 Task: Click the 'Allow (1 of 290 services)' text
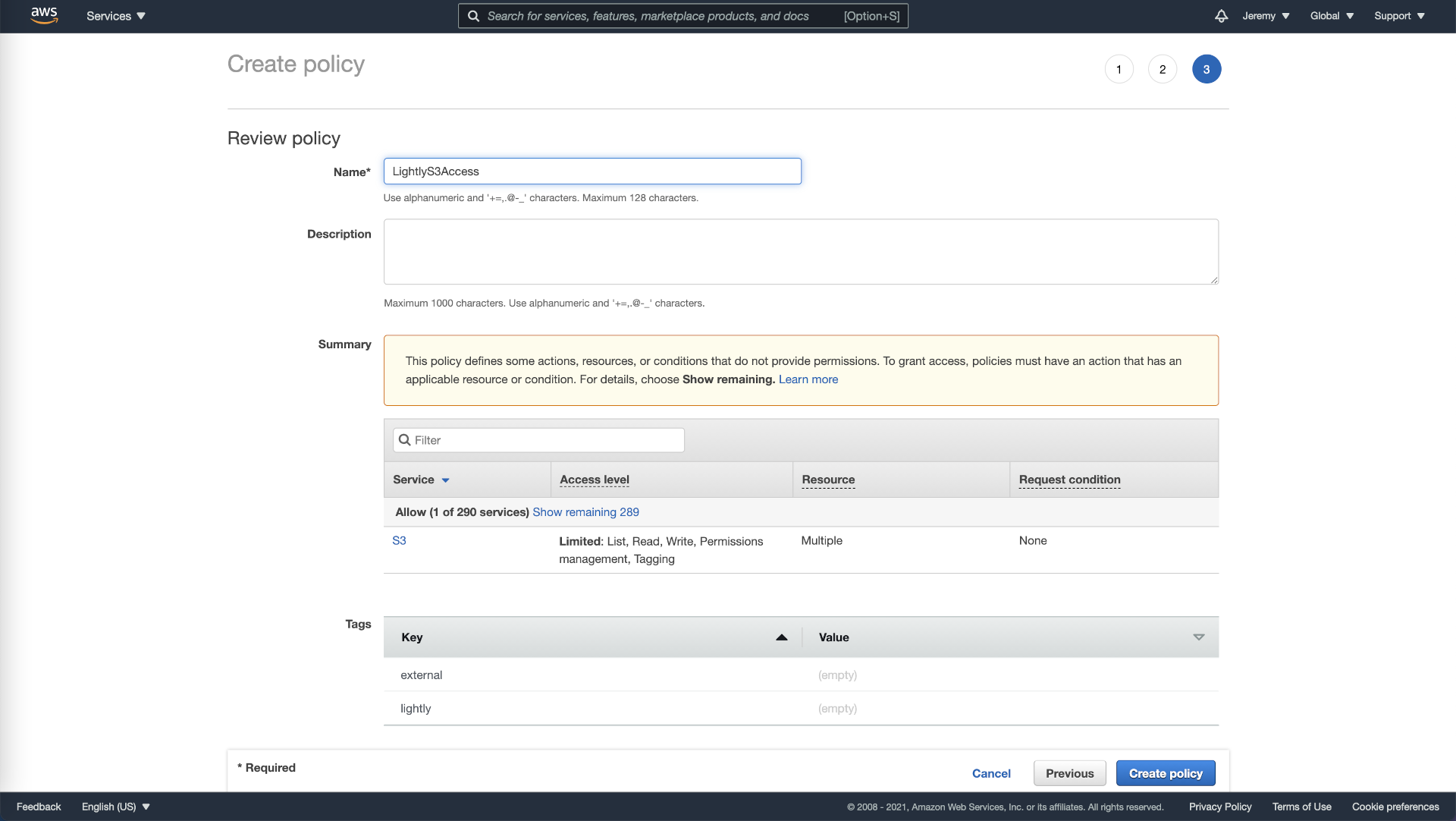click(462, 512)
